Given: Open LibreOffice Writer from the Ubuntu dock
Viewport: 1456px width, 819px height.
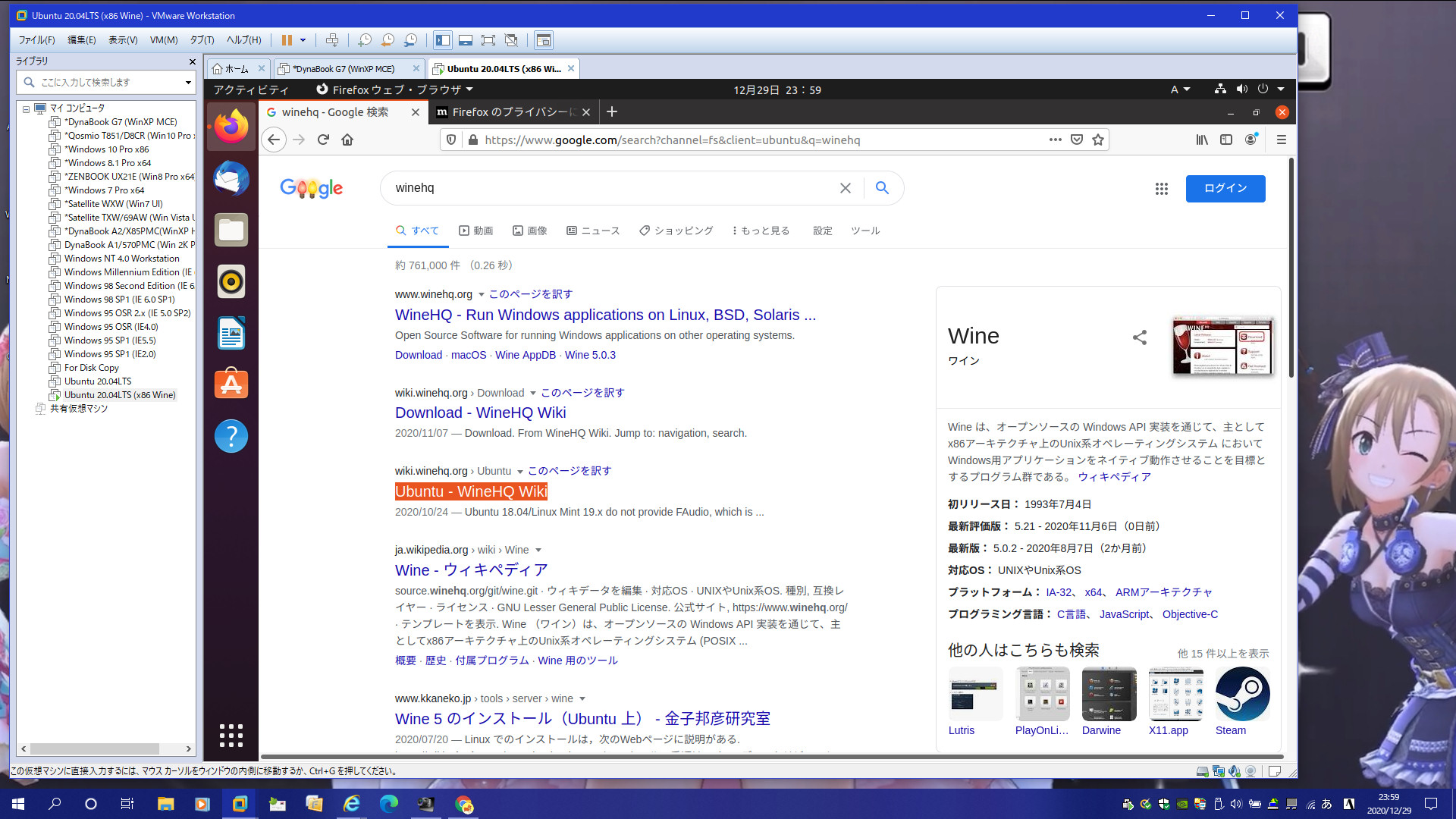Looking at the screenshot, I should click(x=231, y=333).
